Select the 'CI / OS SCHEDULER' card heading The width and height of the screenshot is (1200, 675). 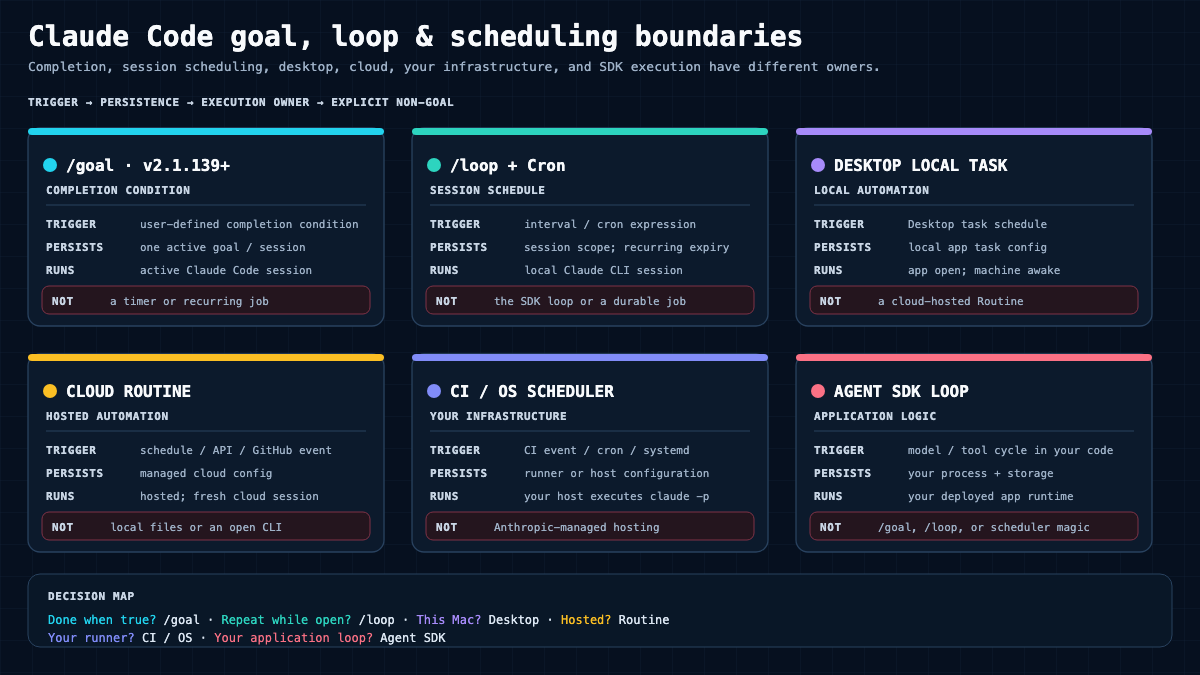532,391
